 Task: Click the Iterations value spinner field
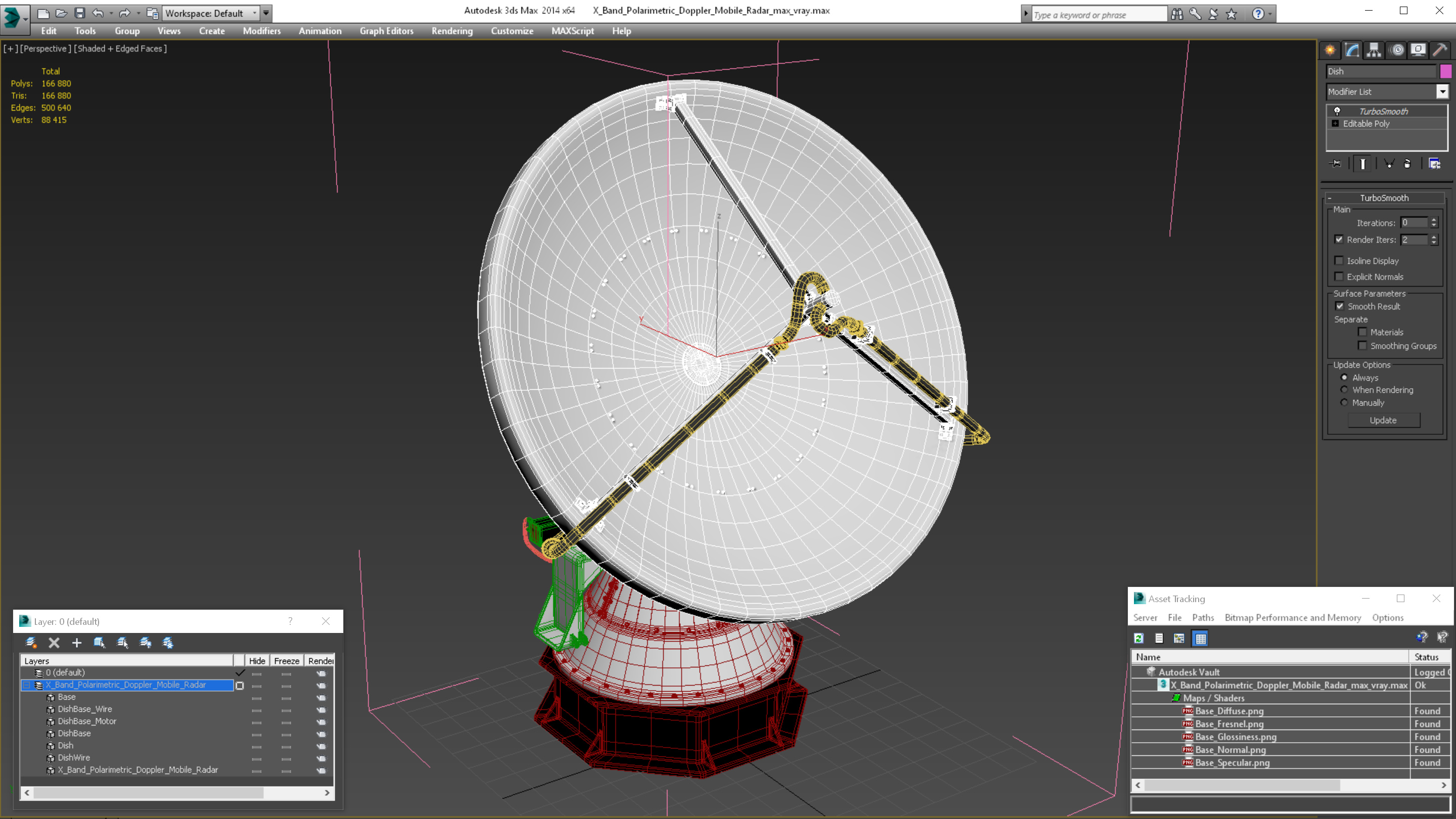pyautogui.click(x=1414, y=222)
